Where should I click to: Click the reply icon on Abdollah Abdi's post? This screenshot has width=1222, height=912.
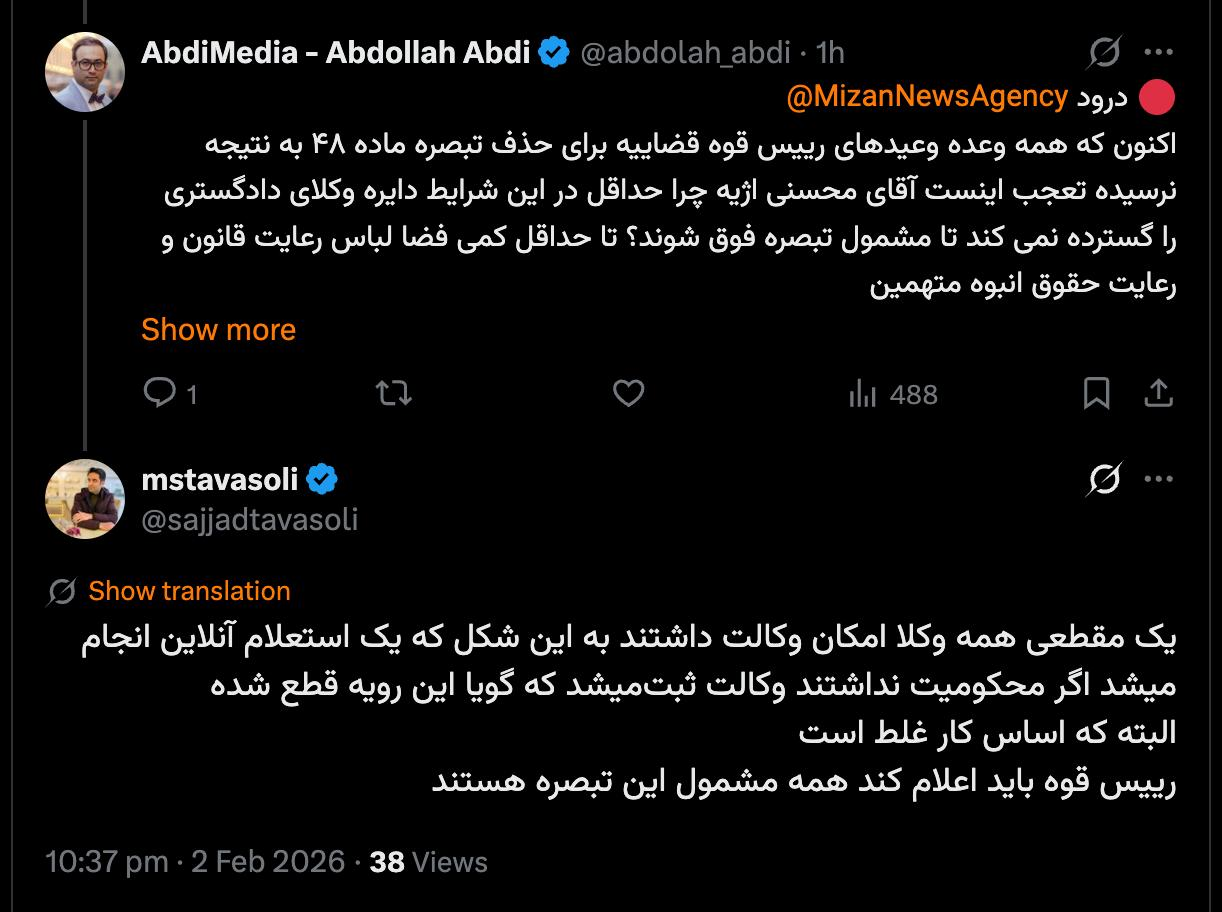click(160, 394)
